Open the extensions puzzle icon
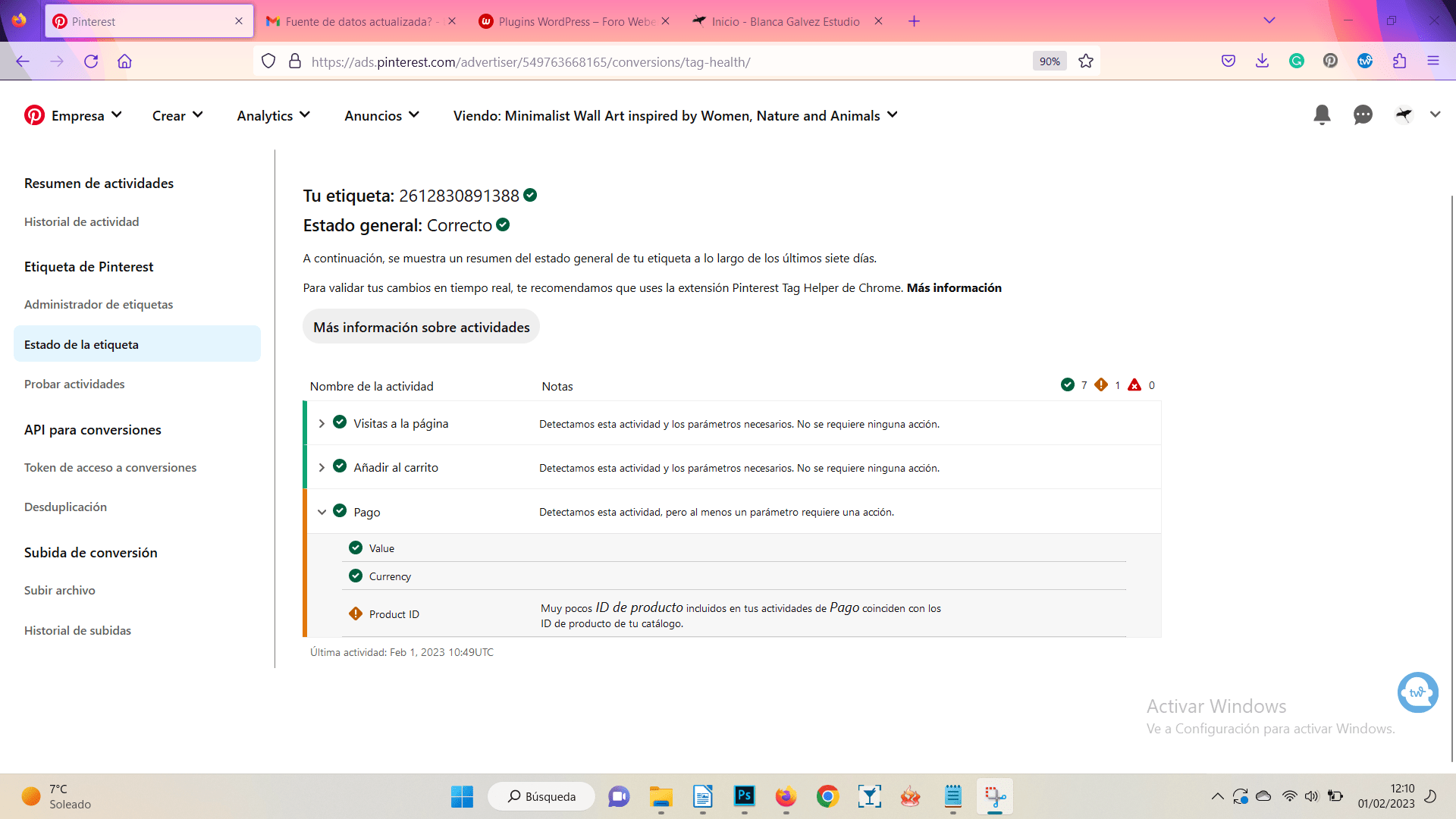The height and width of the screenshot is (819, 1456). pyautogui.click(x=1399, y=61)
